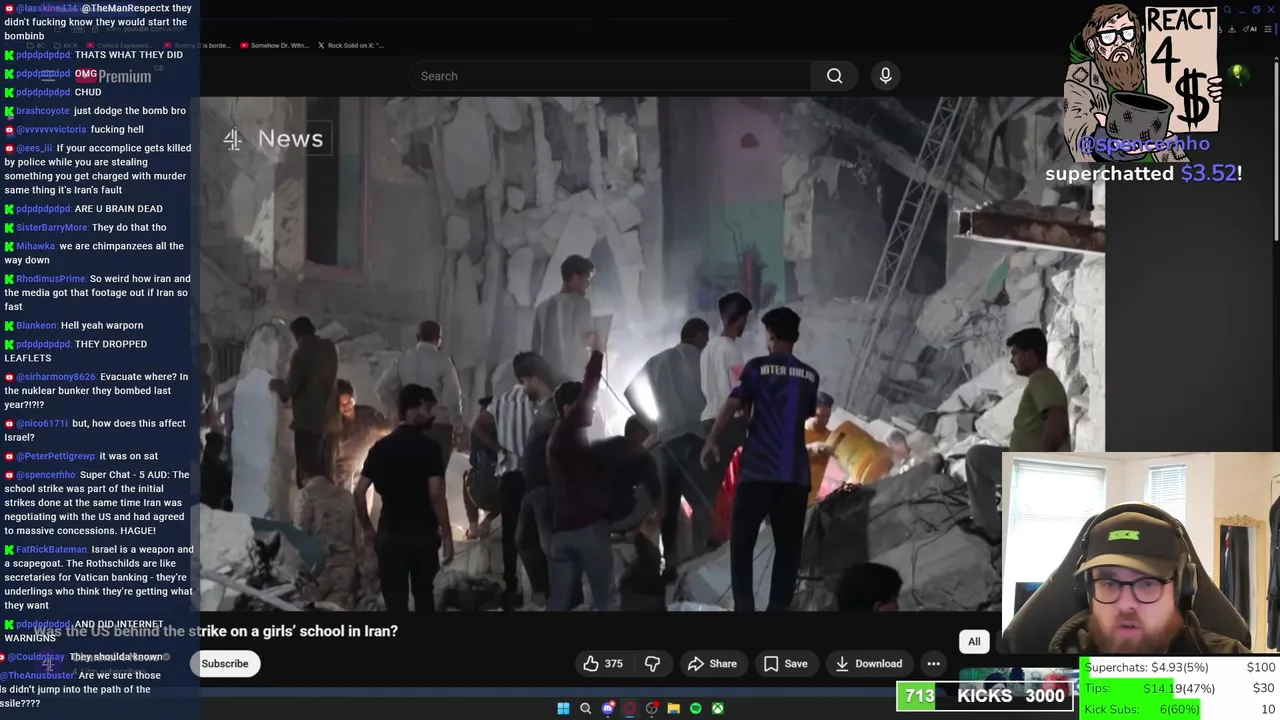Dislike the video with thumbs-down icon
Viewport: 1280px width, 720px height.
[652, 664]
